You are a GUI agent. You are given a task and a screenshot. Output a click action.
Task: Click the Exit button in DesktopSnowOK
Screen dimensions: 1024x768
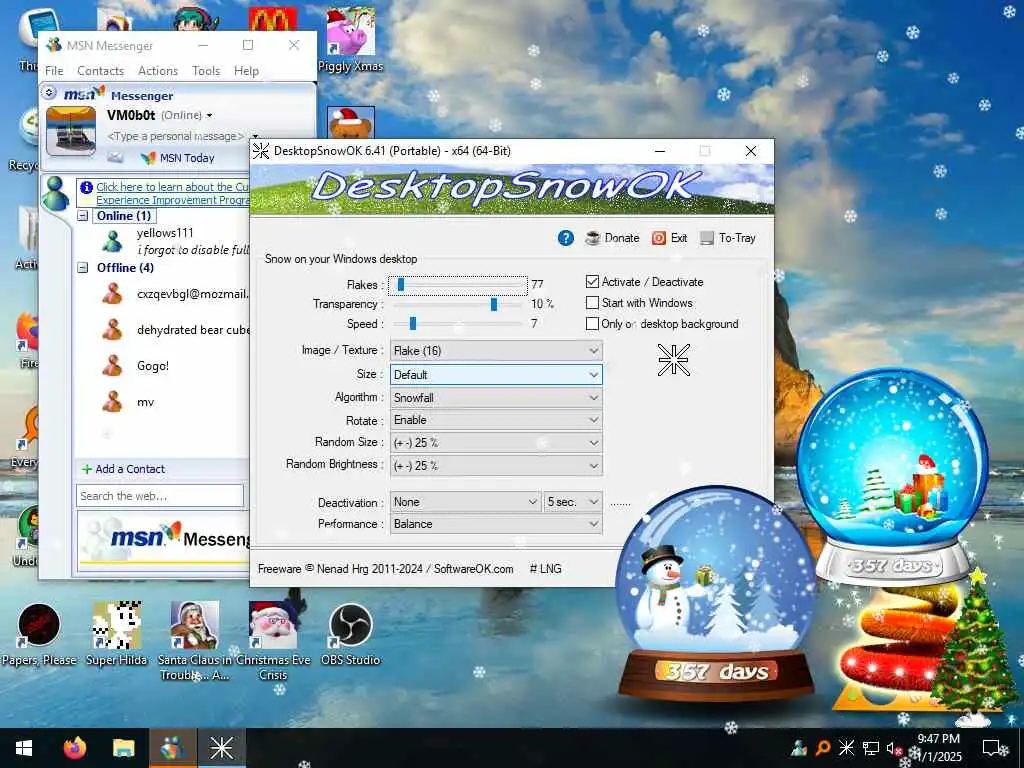point(669,238)
